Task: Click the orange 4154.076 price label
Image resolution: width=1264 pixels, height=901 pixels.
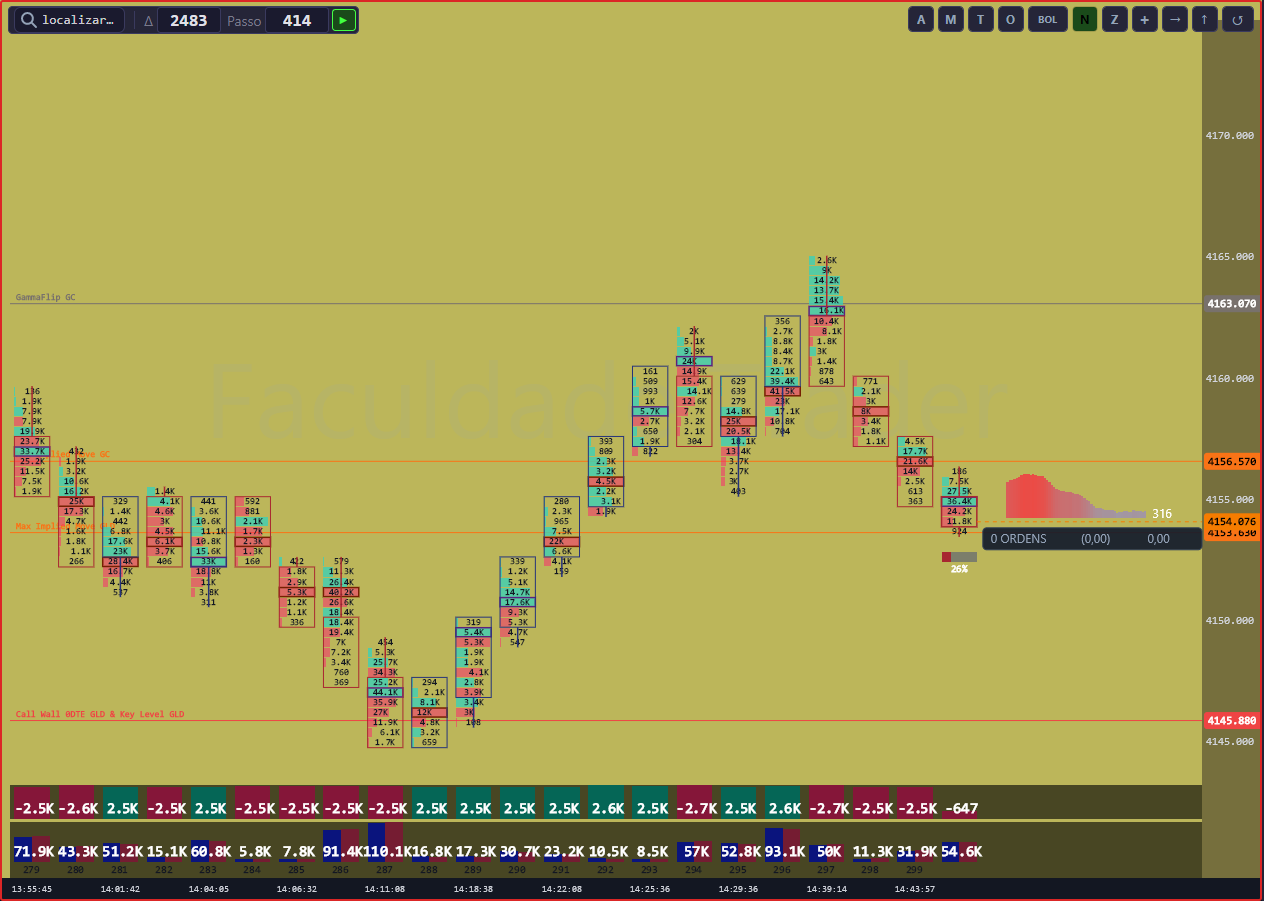Action: 1231,521
